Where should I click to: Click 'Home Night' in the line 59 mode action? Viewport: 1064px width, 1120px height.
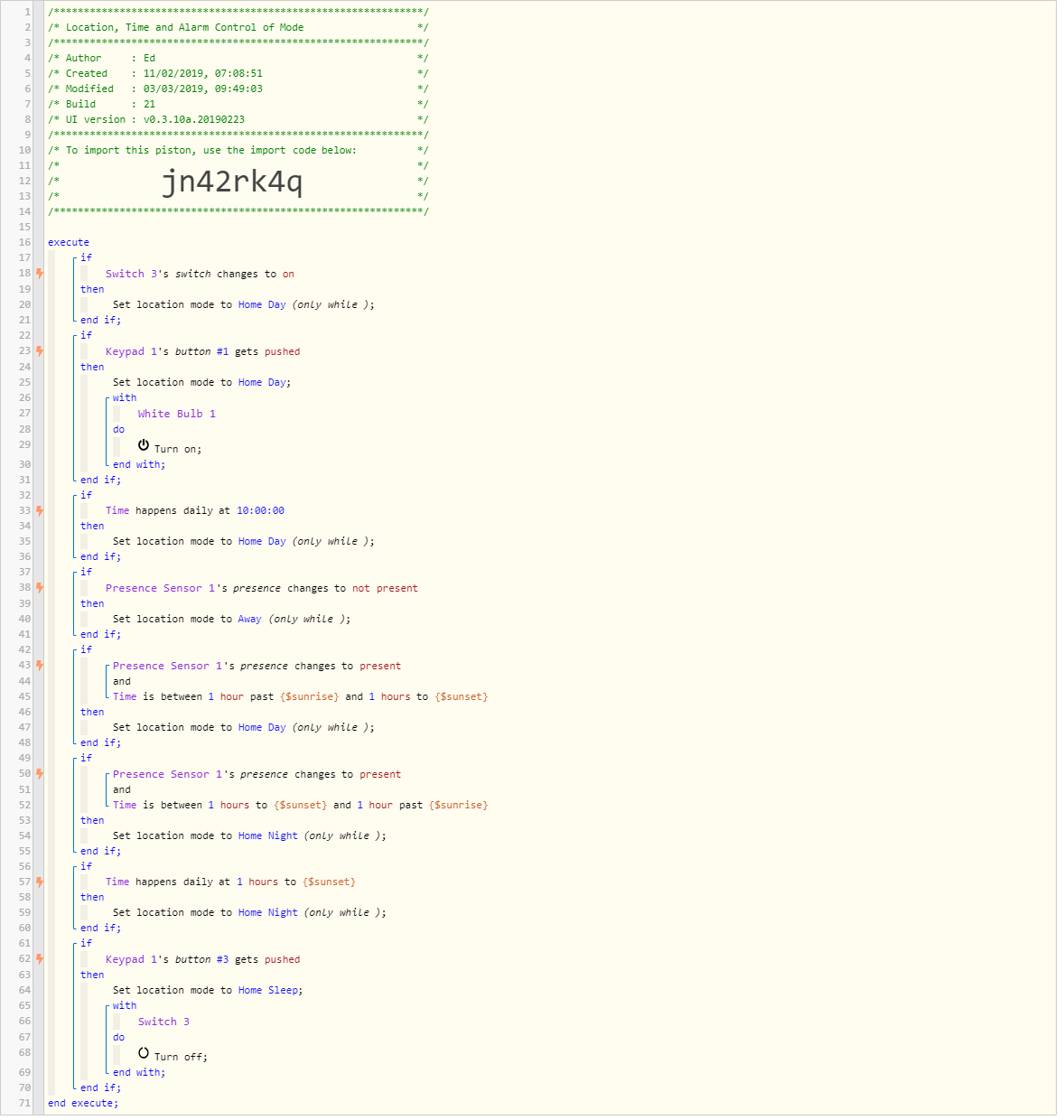point(268,912)
